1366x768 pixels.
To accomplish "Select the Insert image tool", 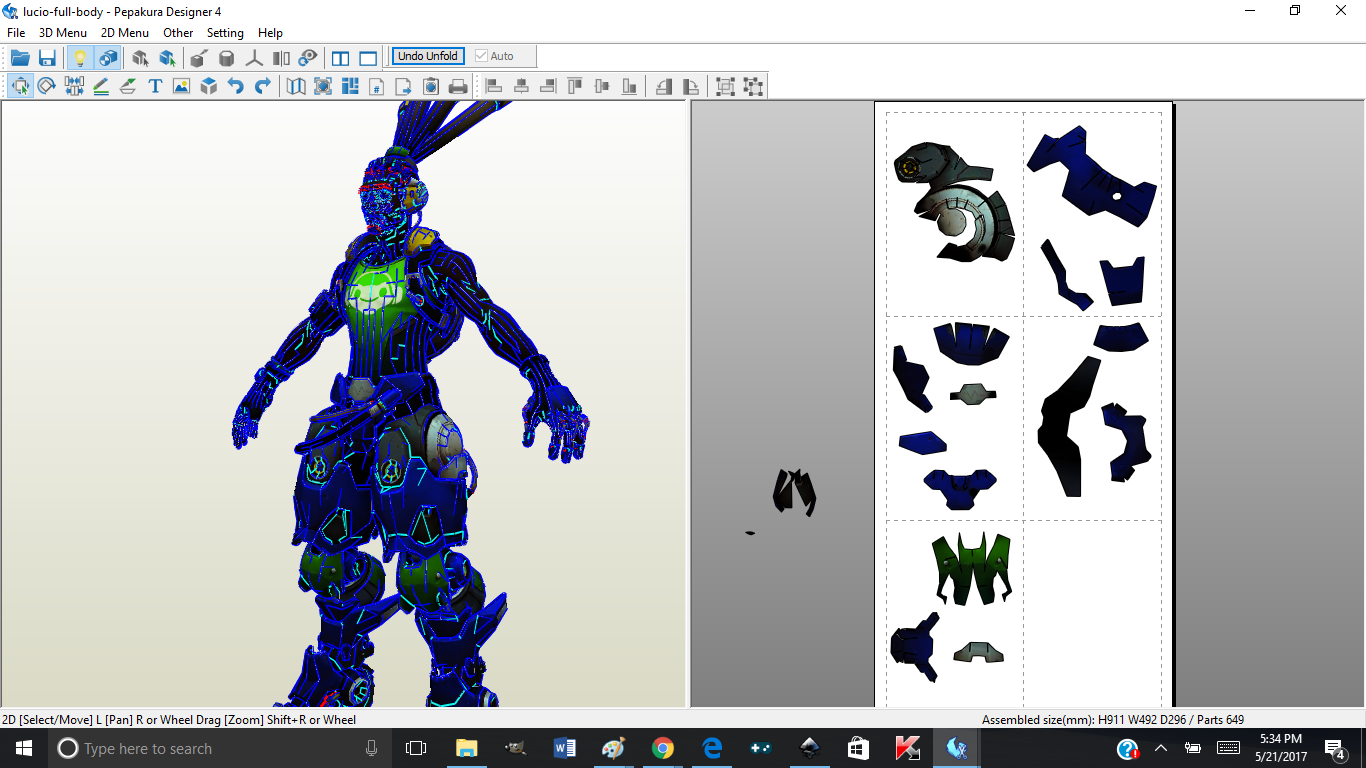I will 181,86.
